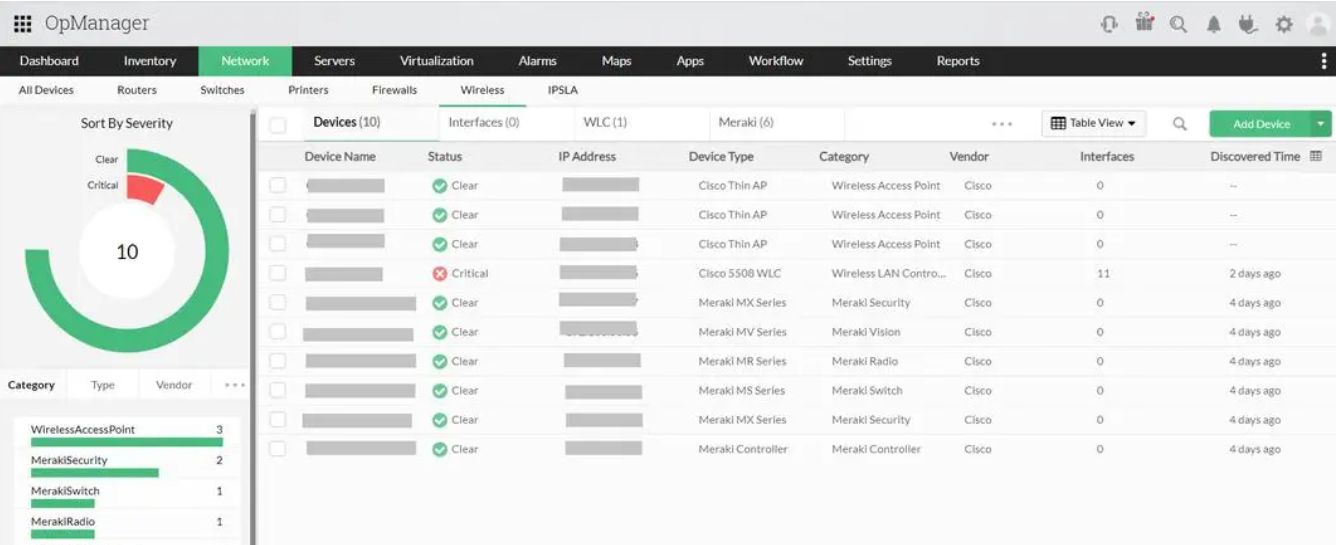Check the Meraki Controller row checkbox
Viewport: 1336px width, 545px height.
[x=278, y=449]
